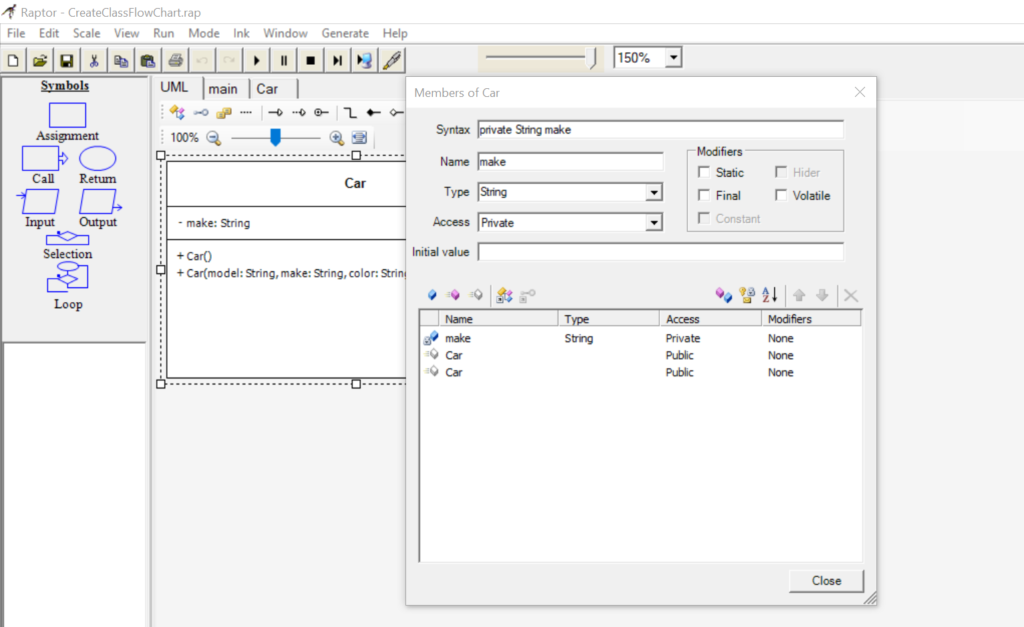Enable the Static modifier checkbox

point(705,172)
